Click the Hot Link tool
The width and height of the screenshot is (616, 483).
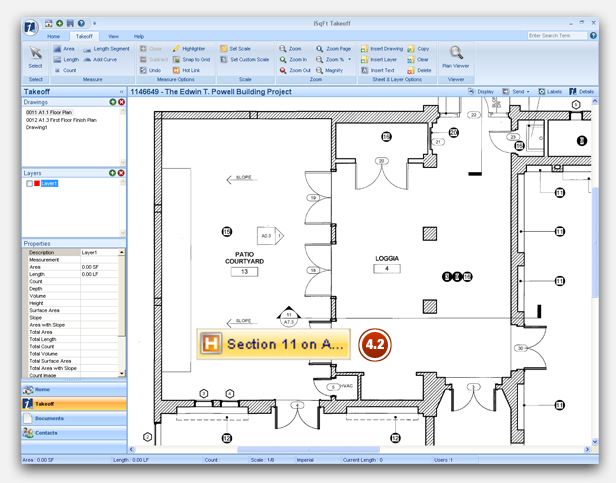tap(186, 70)
